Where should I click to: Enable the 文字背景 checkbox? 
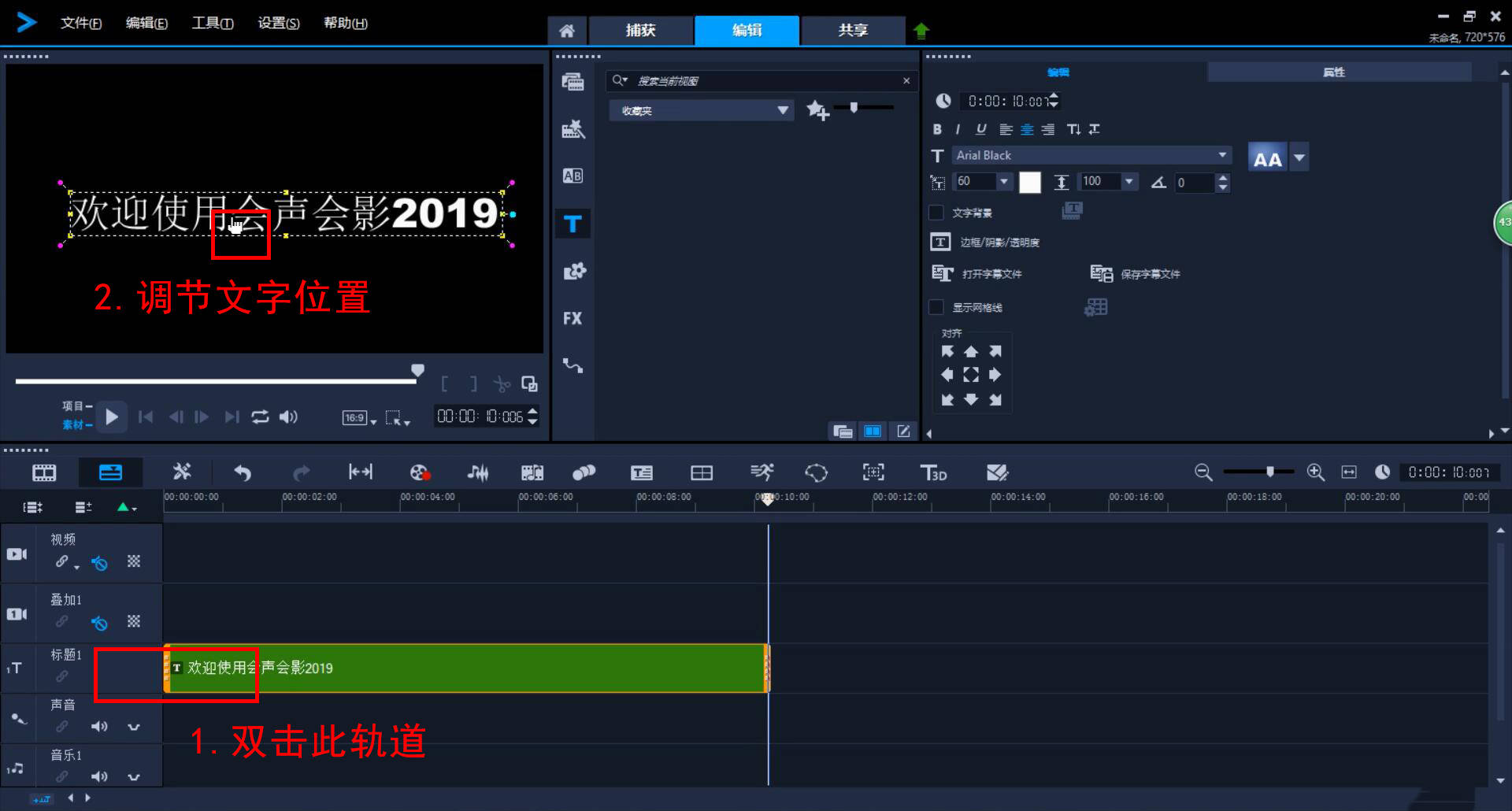(x=936, y=213)
